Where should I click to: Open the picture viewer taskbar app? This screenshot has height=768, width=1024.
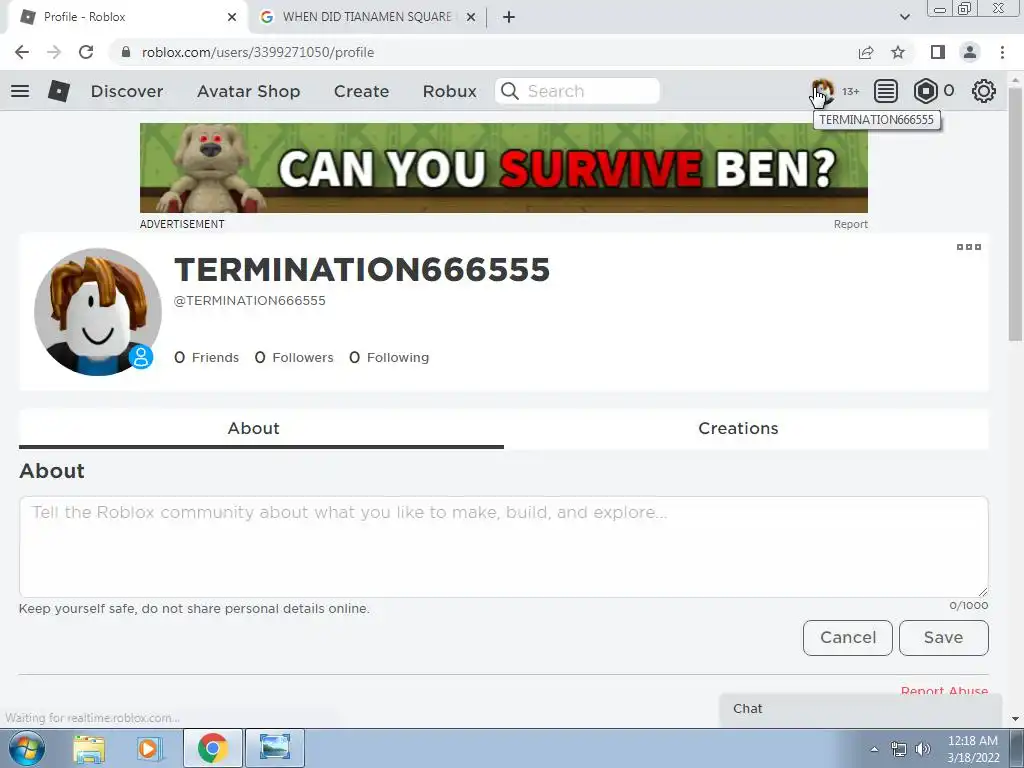pos(275,748)
